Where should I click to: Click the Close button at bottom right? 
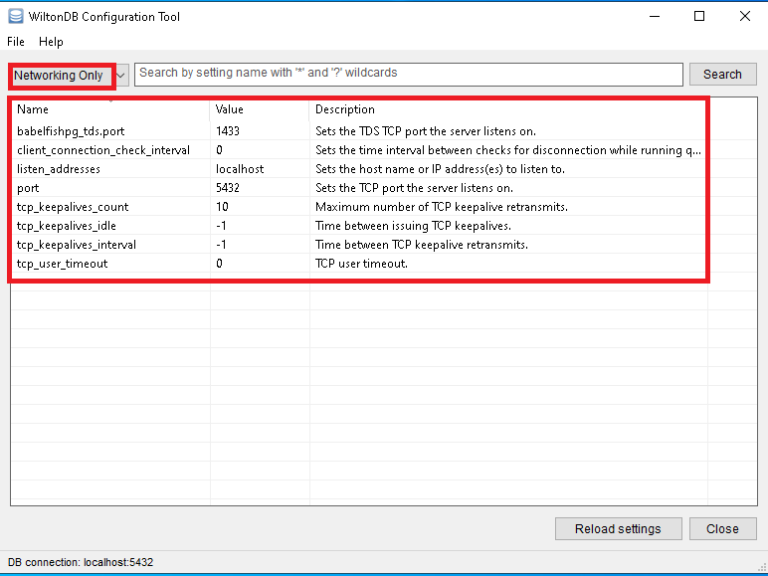click(722, 529)
